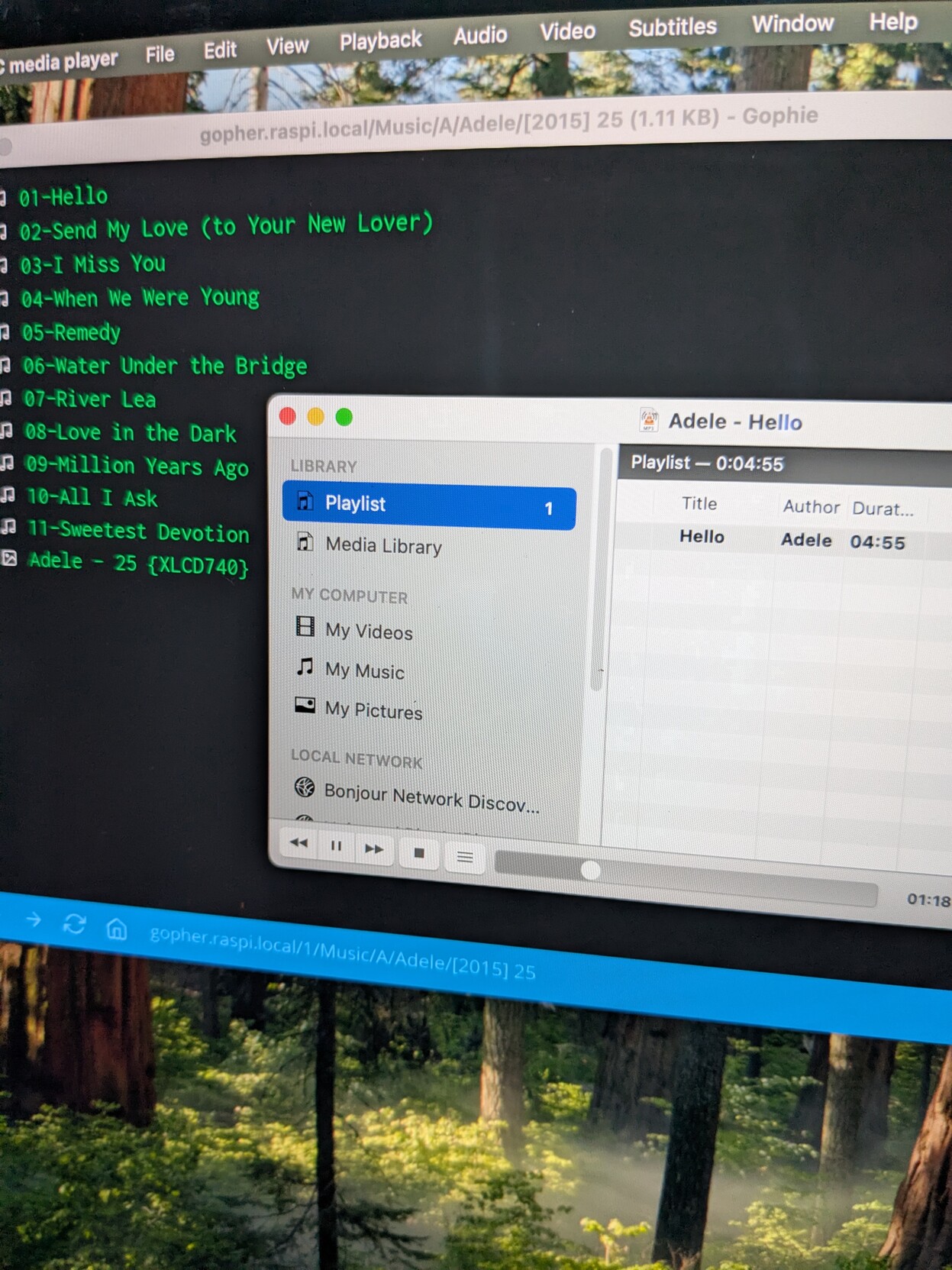Open 08-Love in the Dark track
Image resolution: width=952 pixels, height=1270 pixels.
[131, 432]
